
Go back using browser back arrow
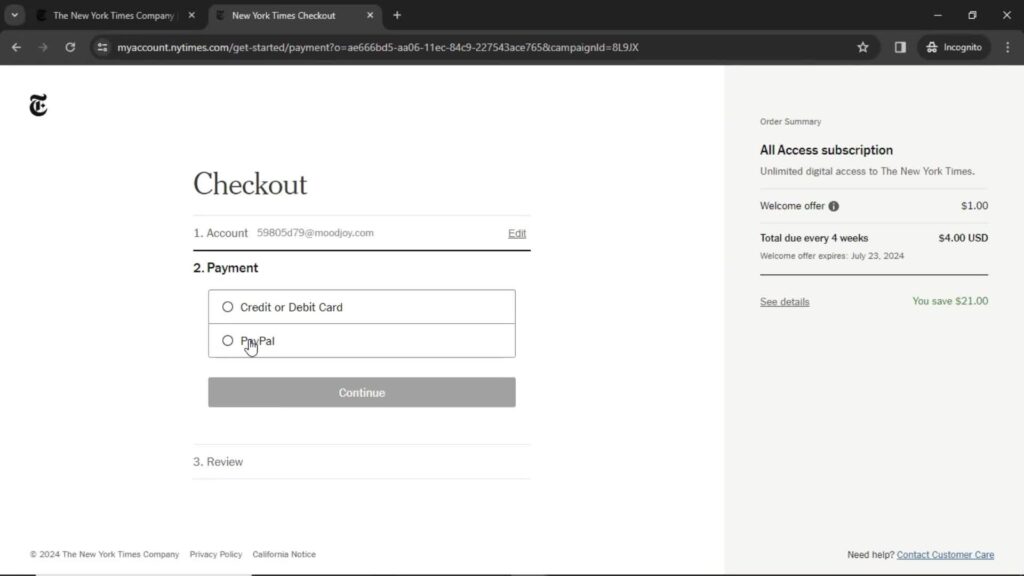pyautogui.click(x=16, y=47)
